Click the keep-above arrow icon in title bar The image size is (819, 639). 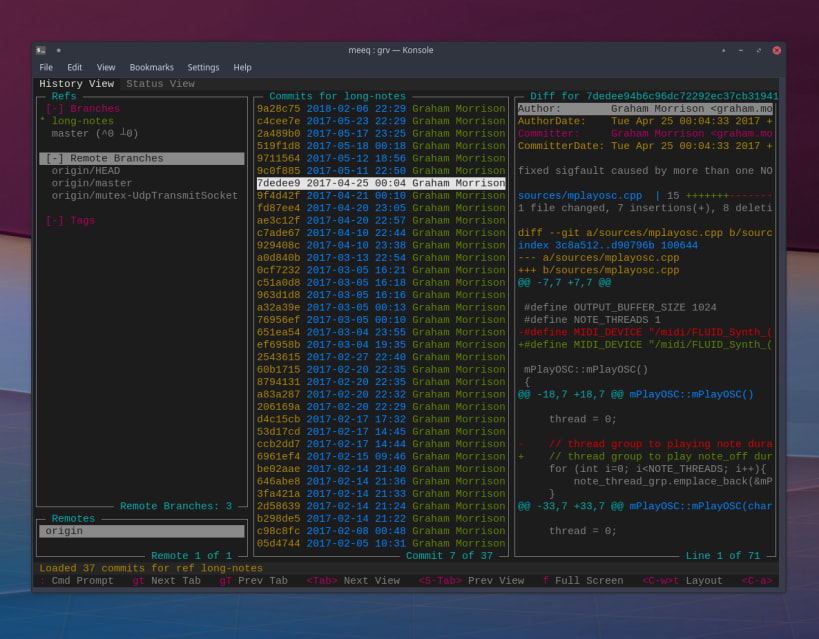coord(724,50)
